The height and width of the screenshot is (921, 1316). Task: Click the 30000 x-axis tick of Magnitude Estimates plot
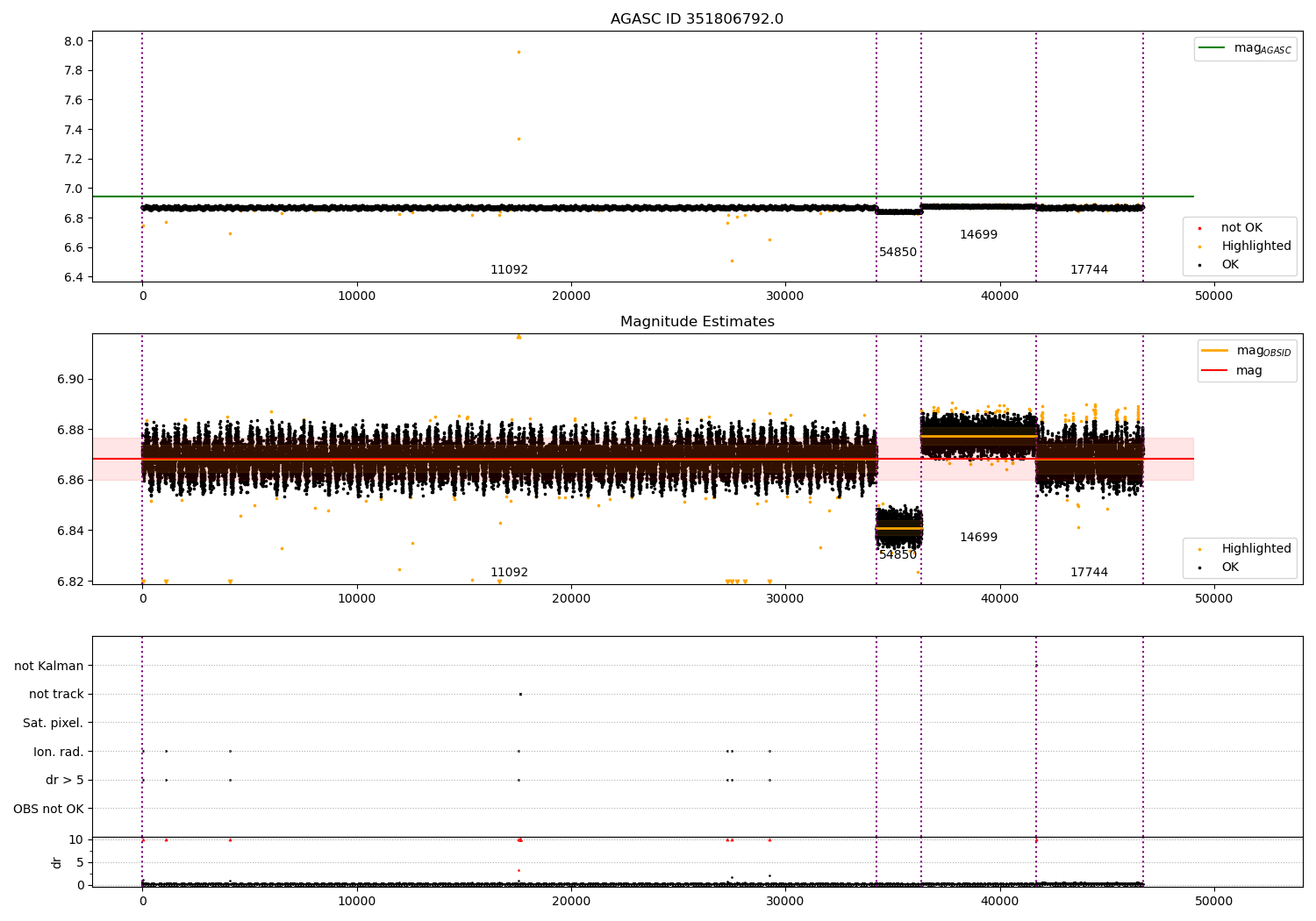[x=785, y=598]
